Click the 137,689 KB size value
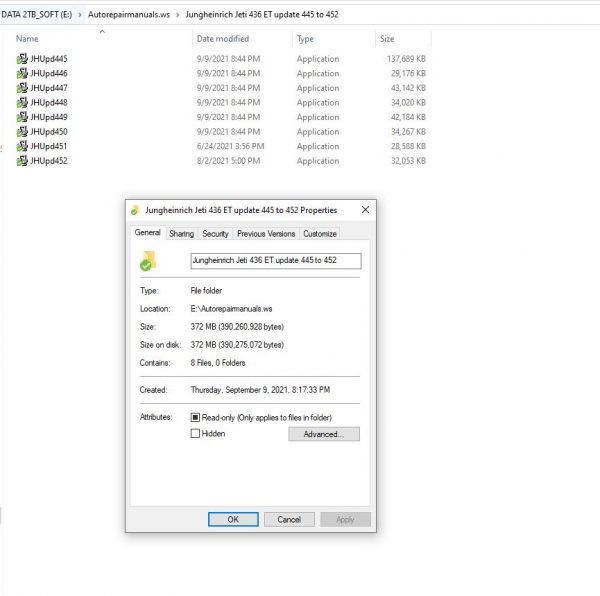The height and width of the screenshot is (596, 600). [406, 59]
